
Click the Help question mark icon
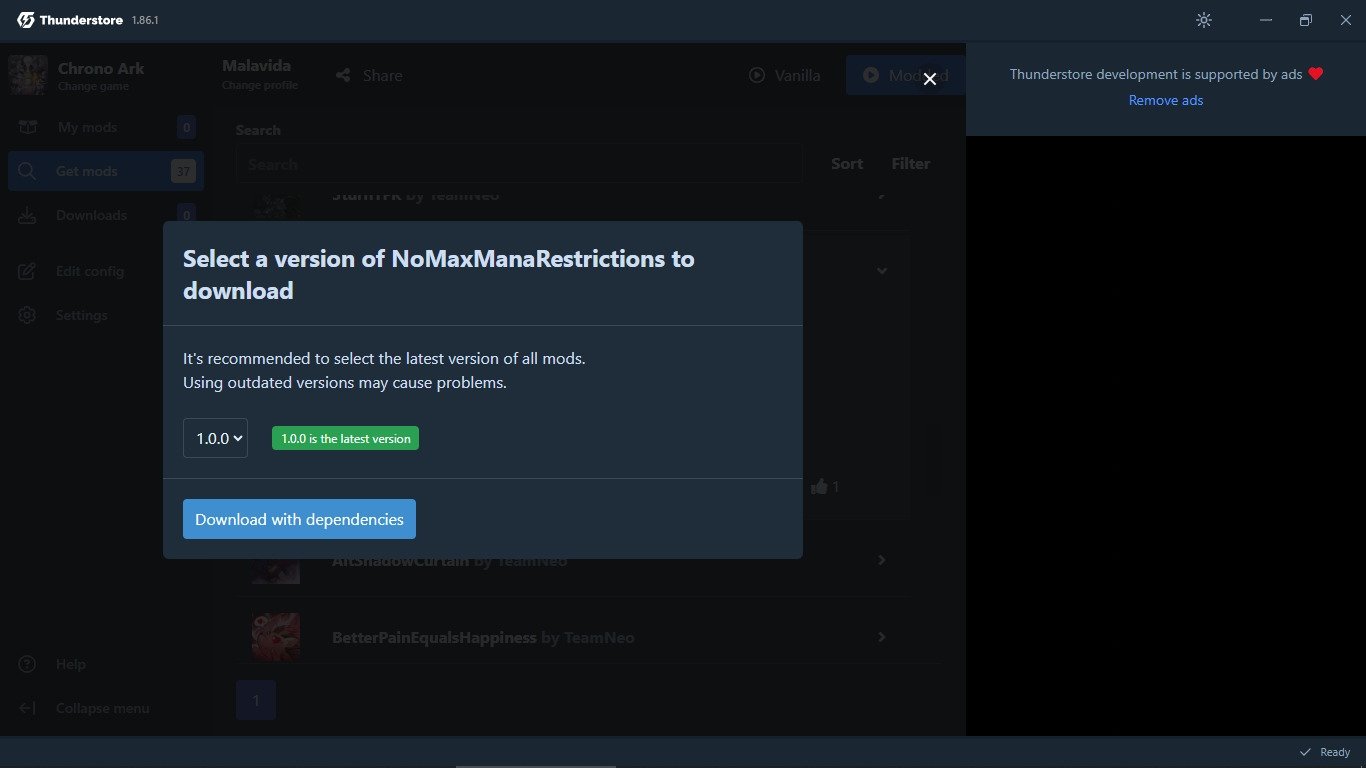27,664
